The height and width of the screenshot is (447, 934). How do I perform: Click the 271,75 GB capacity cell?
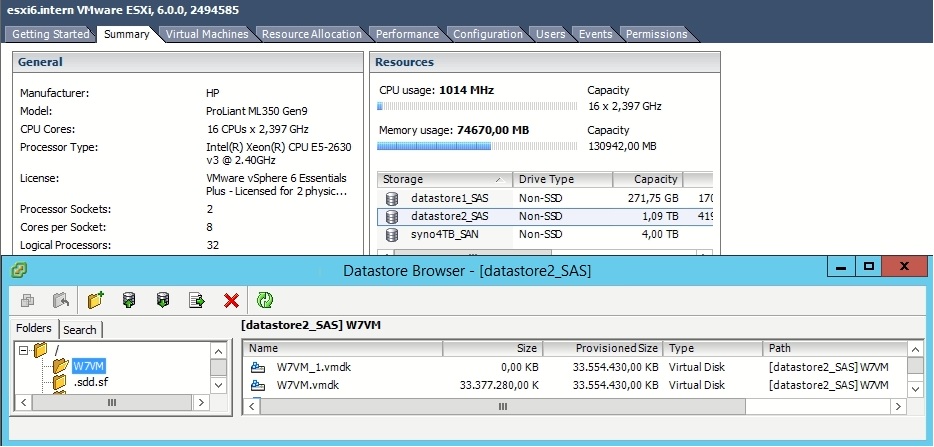point(653,198)
